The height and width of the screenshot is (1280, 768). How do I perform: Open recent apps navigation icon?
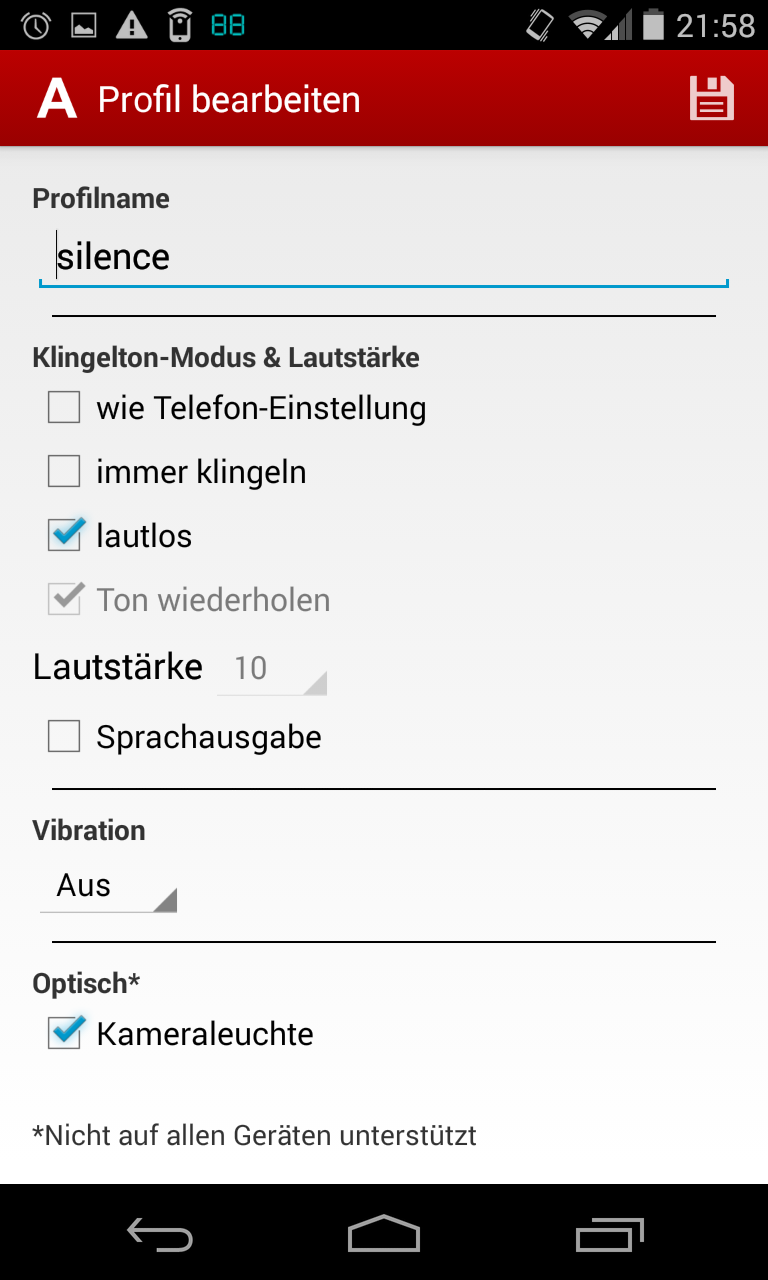coord(610,1236)
